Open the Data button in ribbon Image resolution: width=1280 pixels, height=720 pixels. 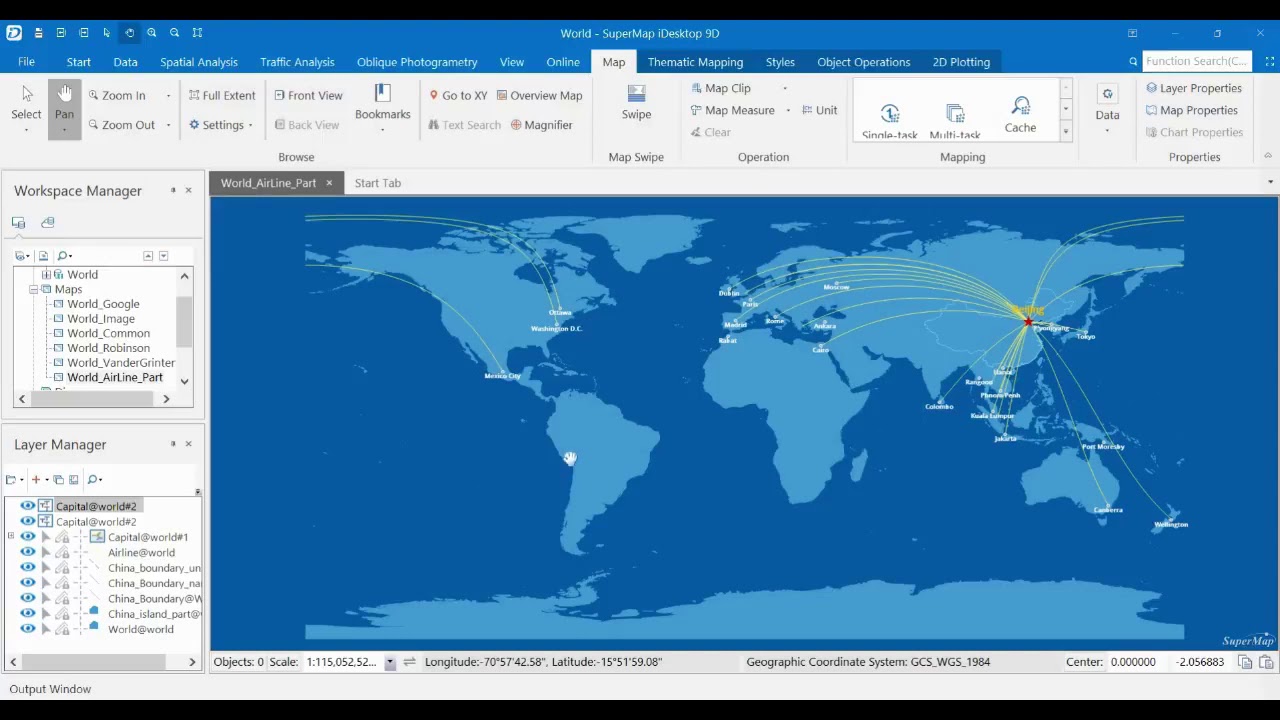[1107, 106]
